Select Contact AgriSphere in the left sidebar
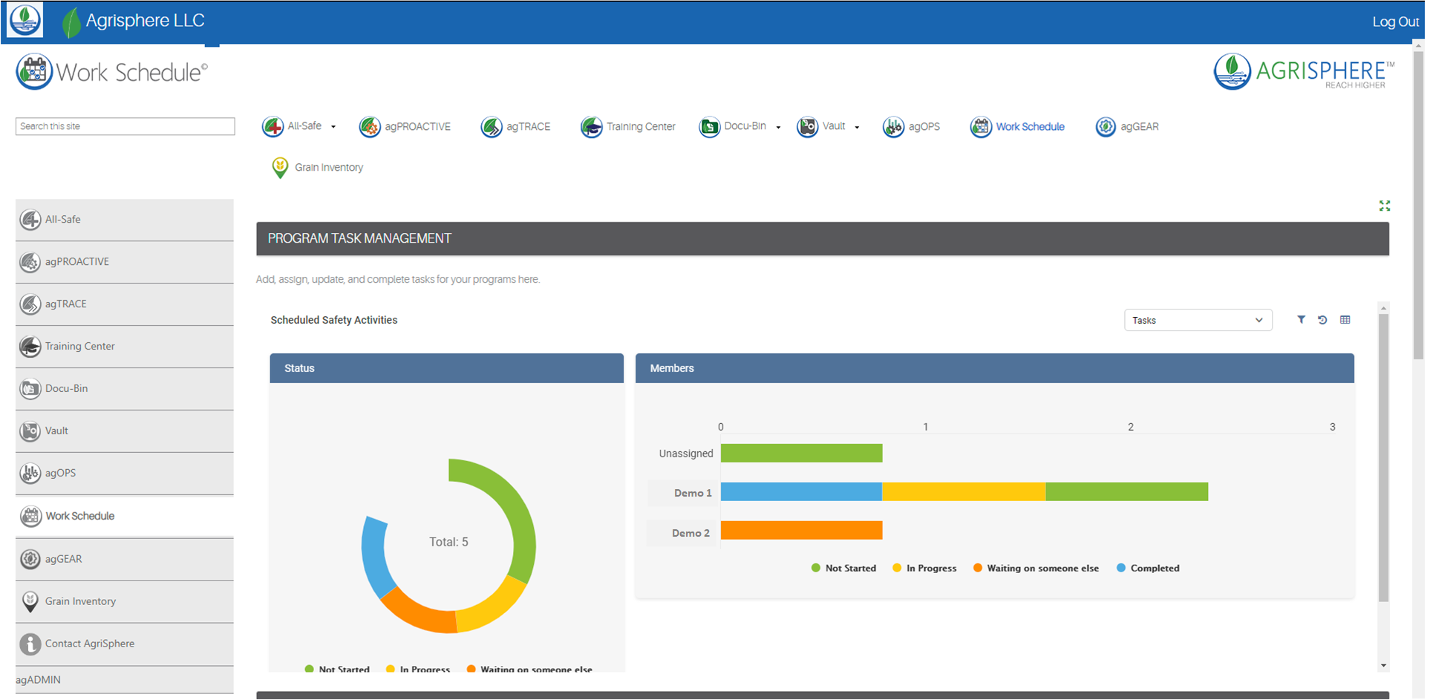This screenshot has width=1433, height=700. click(125, 644)
